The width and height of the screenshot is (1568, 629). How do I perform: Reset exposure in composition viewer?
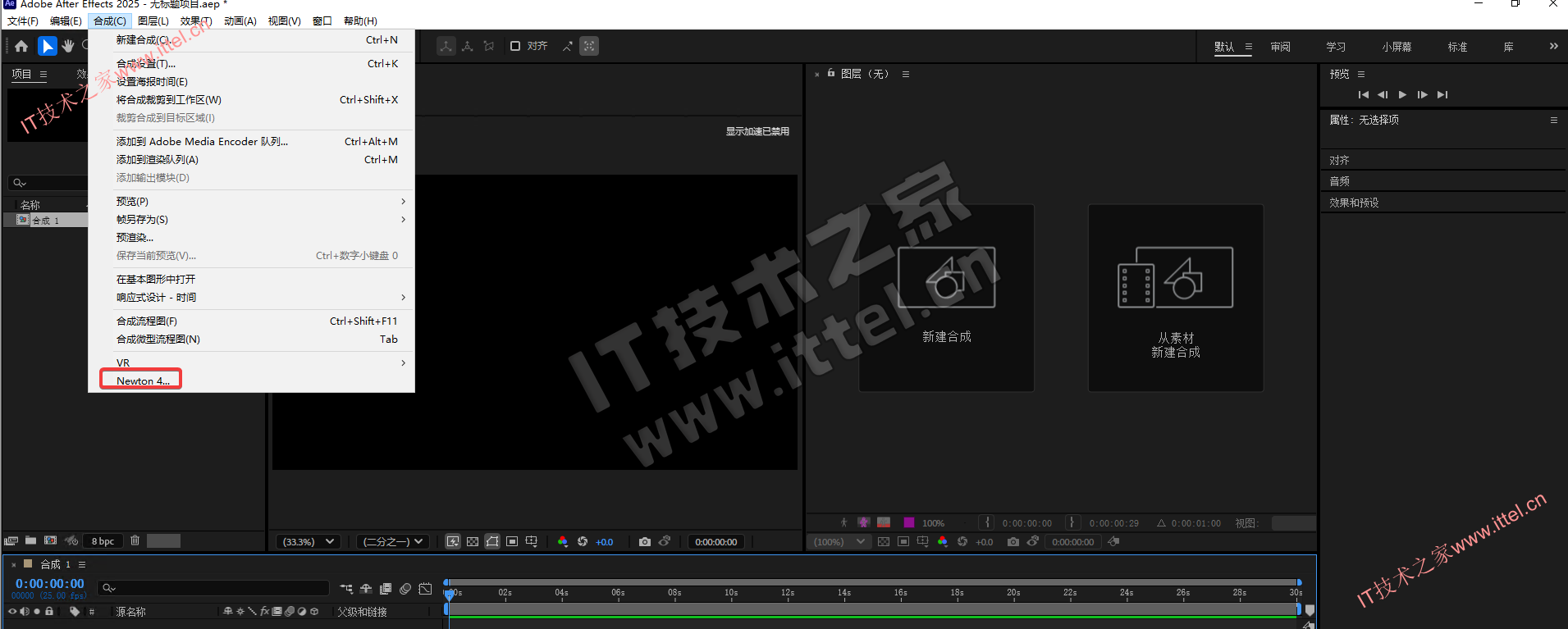click(583, 542)
